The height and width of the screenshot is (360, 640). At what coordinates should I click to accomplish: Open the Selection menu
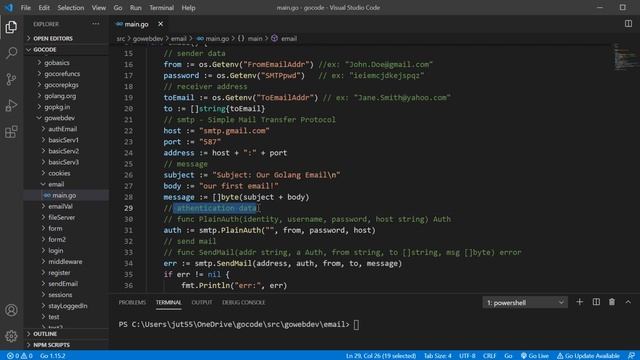71,8
